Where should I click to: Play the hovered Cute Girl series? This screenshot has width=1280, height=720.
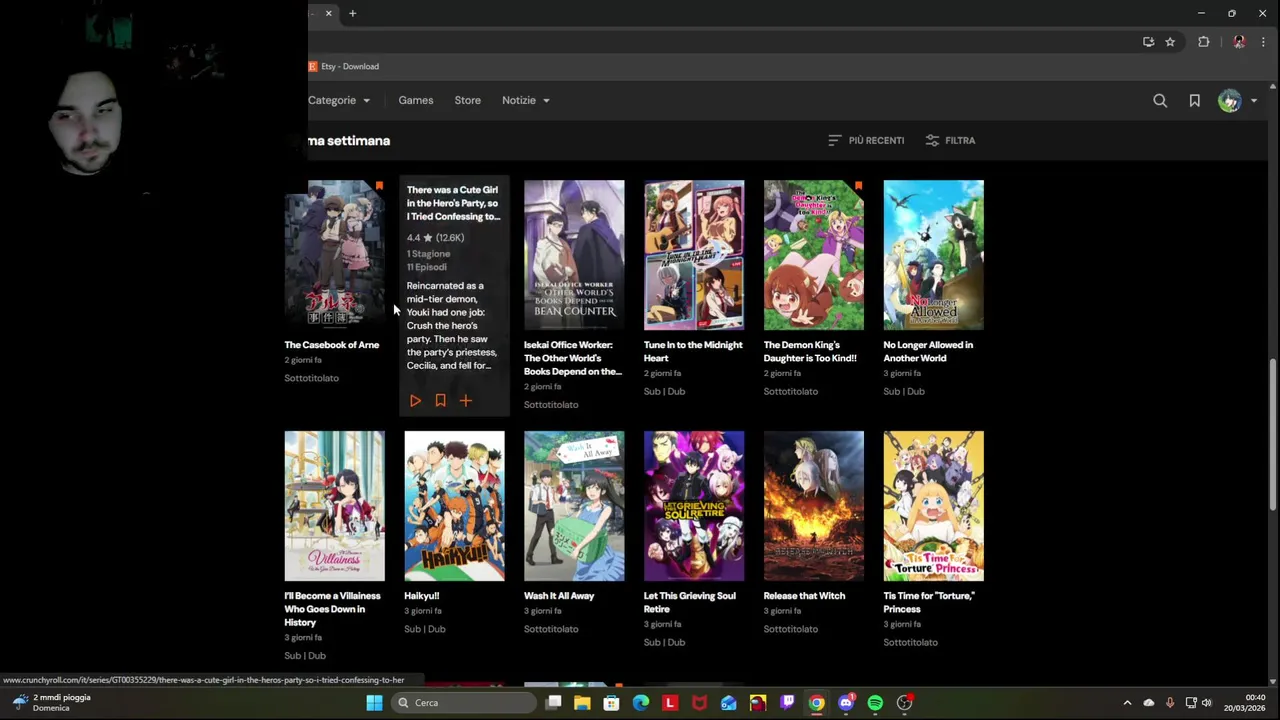pos(415,401)
